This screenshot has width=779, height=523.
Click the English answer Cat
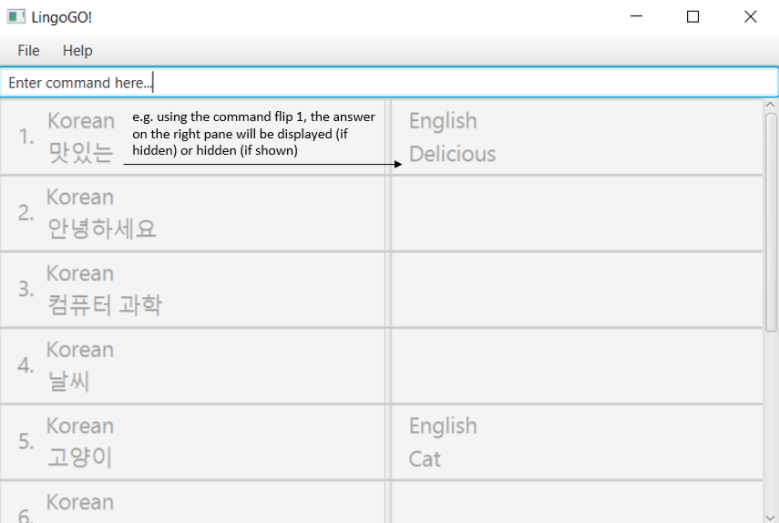425,459
